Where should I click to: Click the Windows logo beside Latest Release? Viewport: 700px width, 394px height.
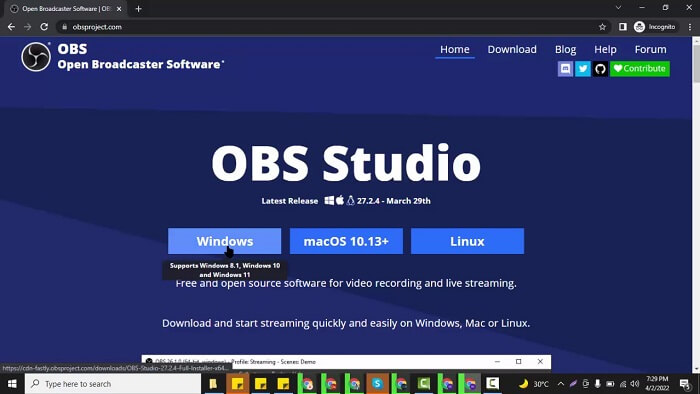(x=329, y=200)
